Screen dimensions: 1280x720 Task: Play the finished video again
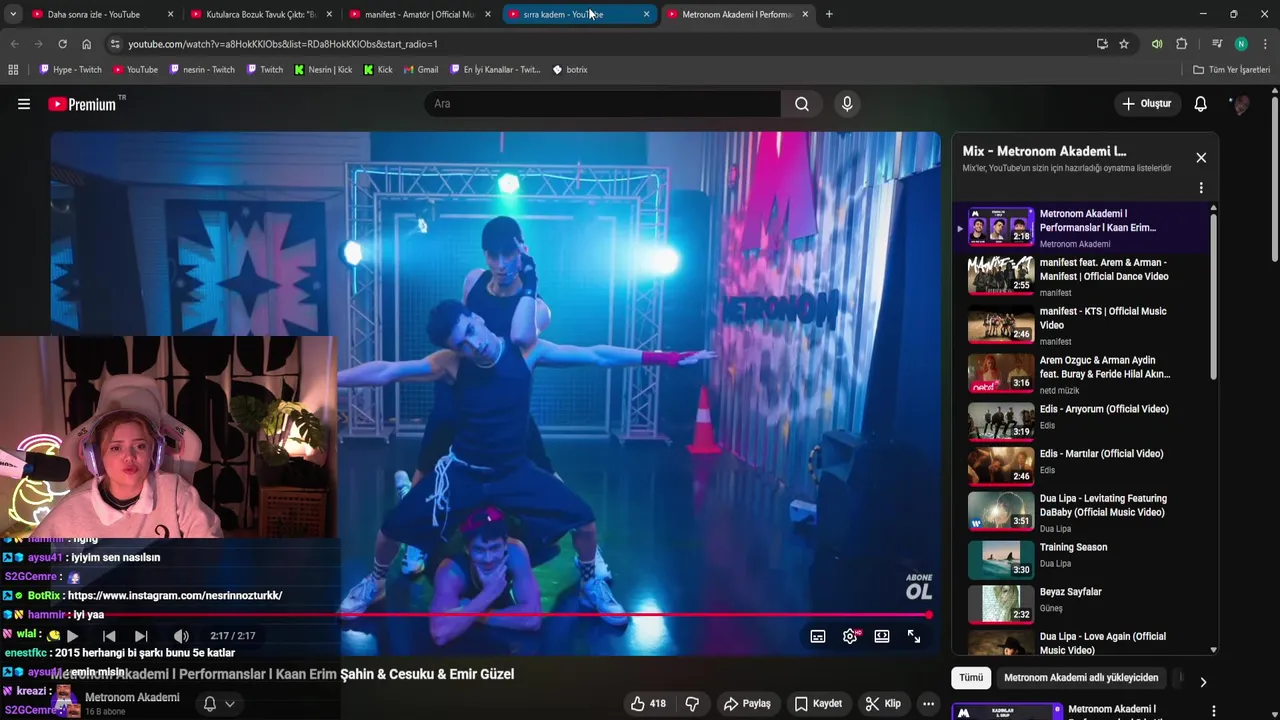click(72, 636)
